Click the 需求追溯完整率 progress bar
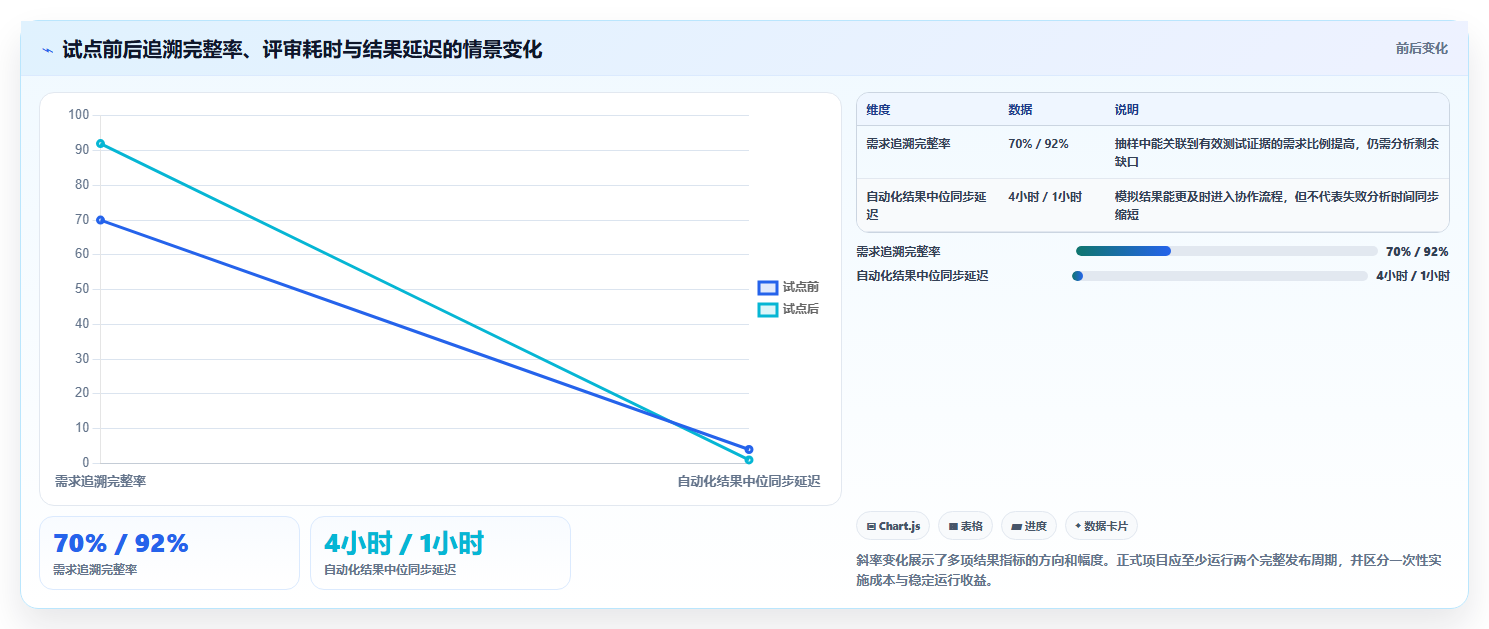The image size is (1489, 629). point(1226,251)
